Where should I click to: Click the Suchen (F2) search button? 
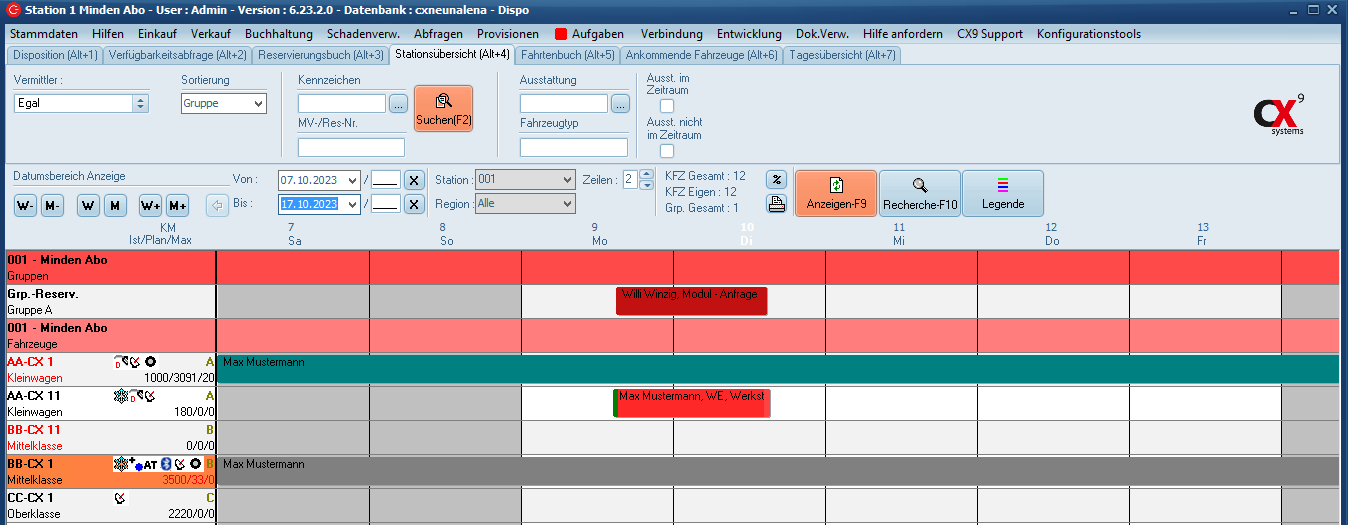click(x=443, y=108)
